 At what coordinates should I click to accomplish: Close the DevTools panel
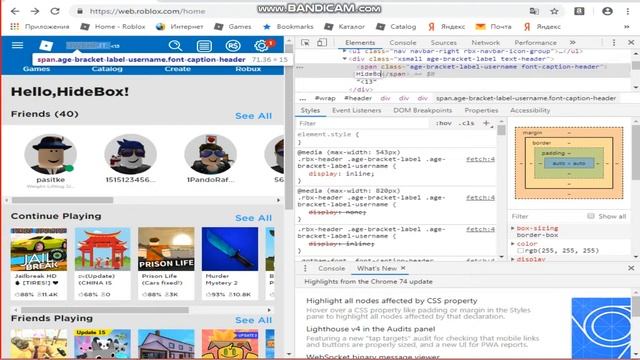point(631,42)
